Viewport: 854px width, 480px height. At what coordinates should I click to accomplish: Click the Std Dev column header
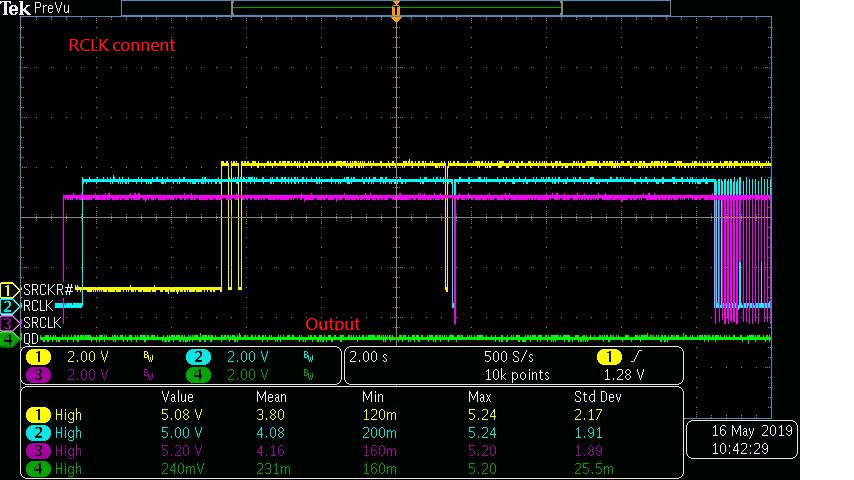point(597,397)
